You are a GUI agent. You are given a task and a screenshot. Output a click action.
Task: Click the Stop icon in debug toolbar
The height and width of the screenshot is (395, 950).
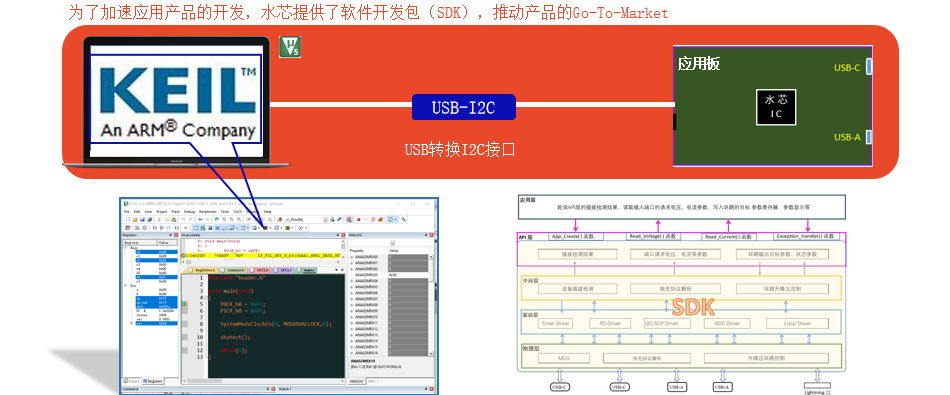point(145,228)
